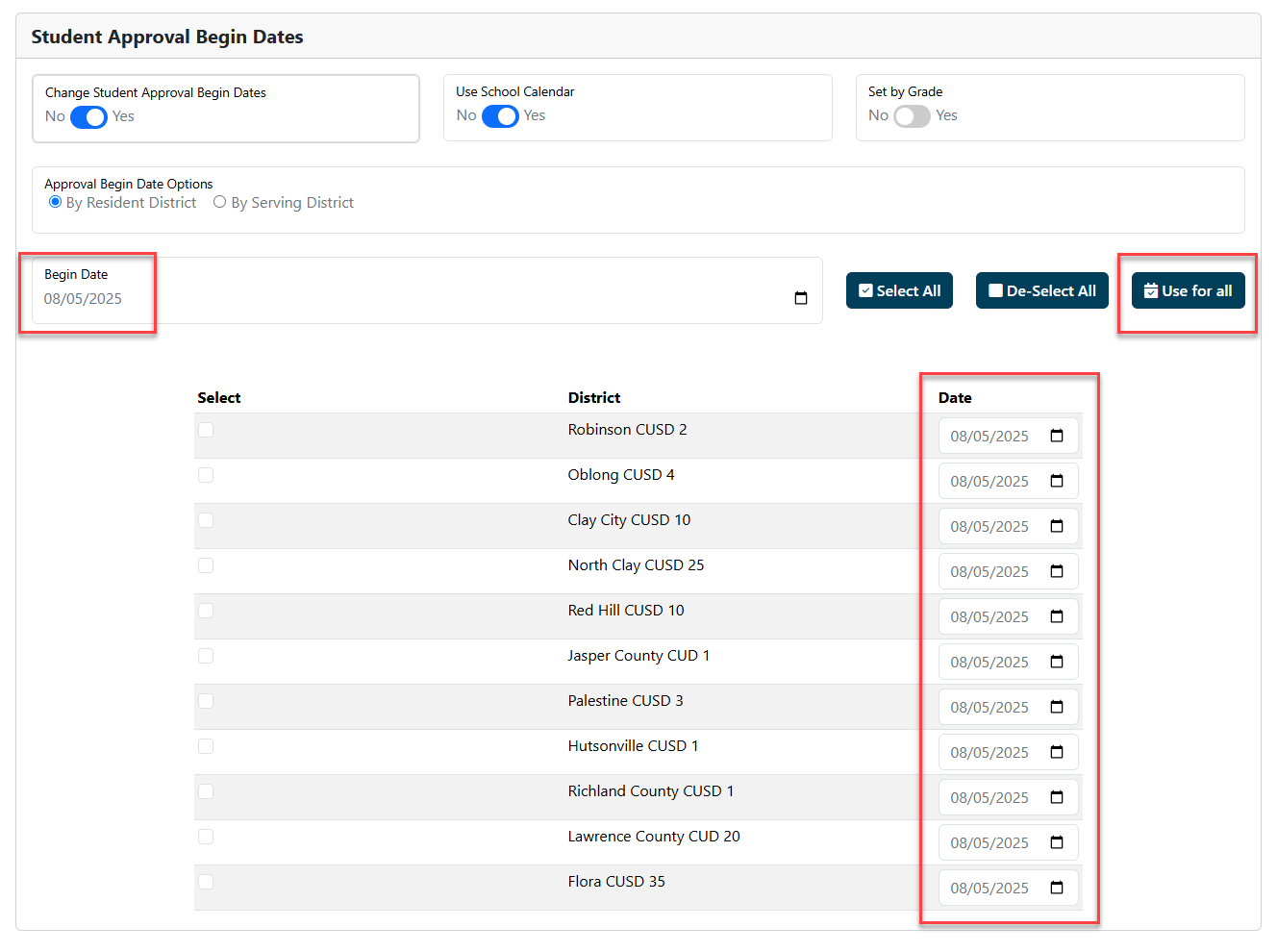Screen dimensions: 1277x952
Task: Open calendar icon in Red Hill CUSD 10 row
Action: click(x=1057, y=616)
